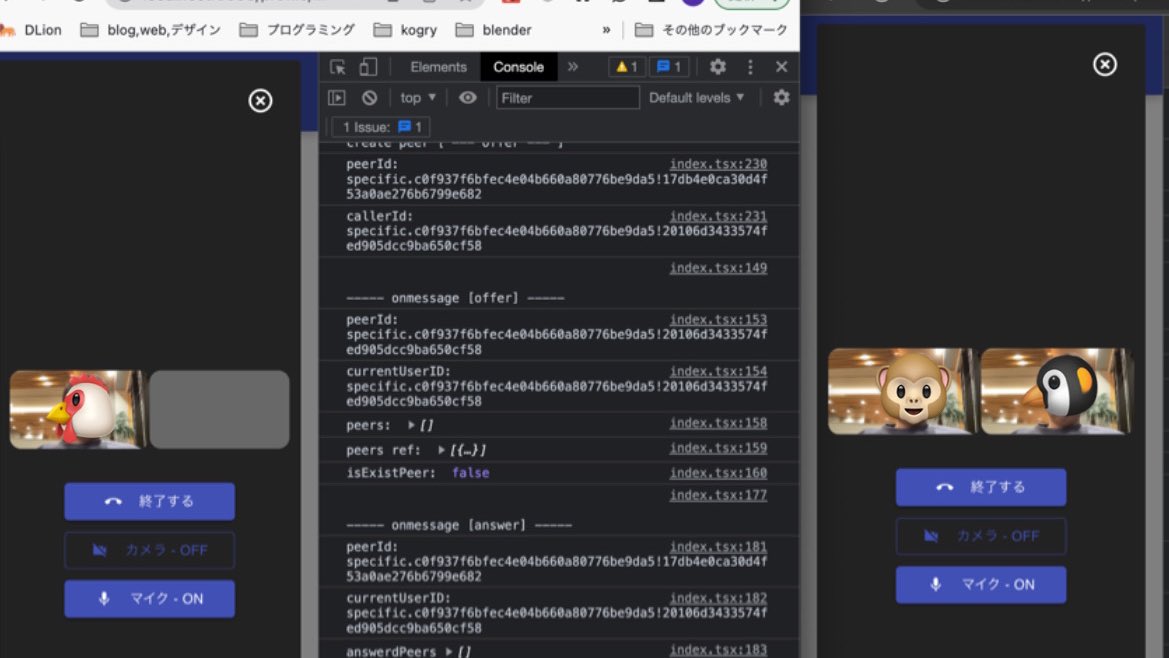Toggle カメラ・OFF in right window
Screen dimensions: 1169x658
(980, 536)
